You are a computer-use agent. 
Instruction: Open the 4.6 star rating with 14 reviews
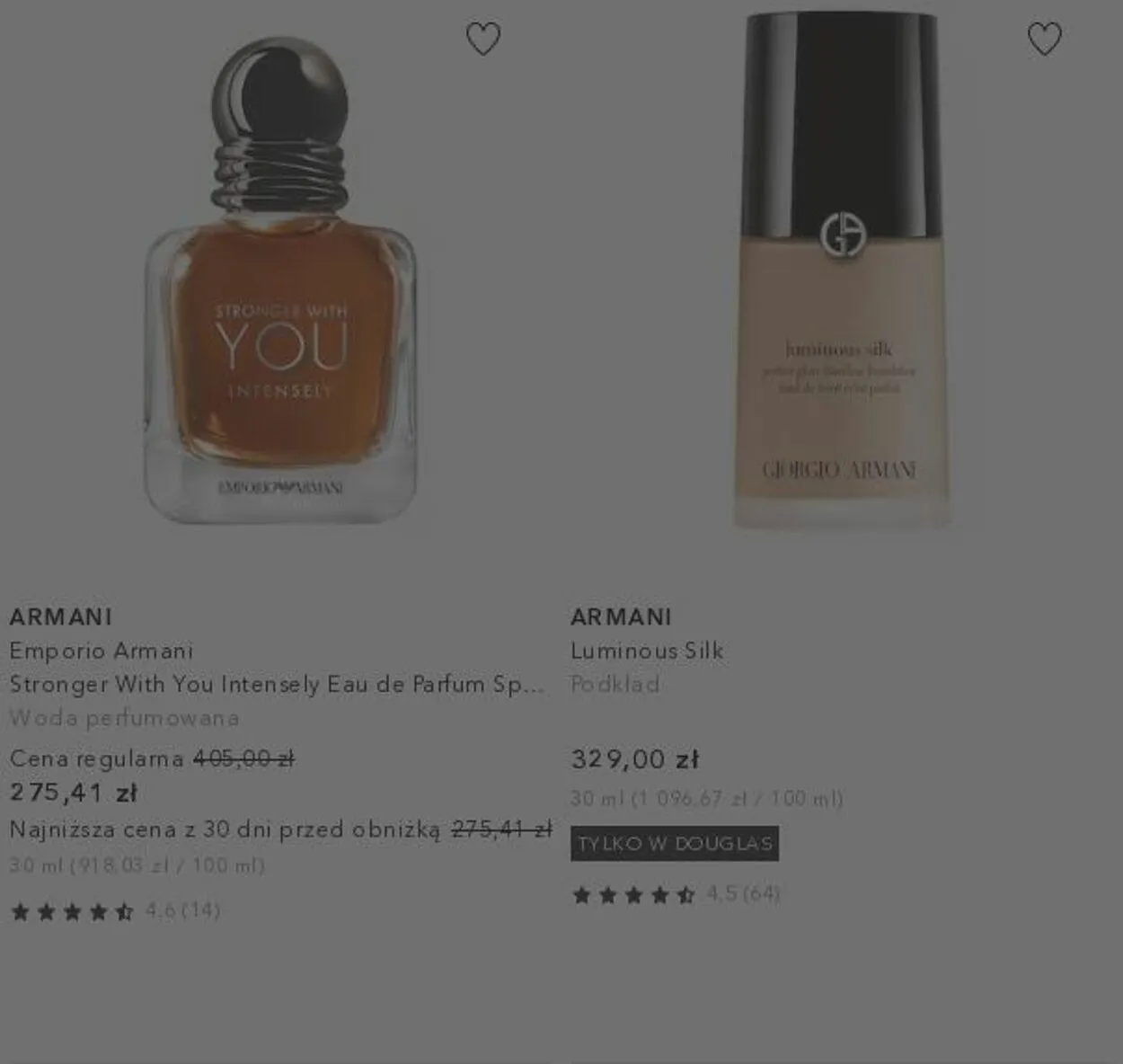click(115, 911)
